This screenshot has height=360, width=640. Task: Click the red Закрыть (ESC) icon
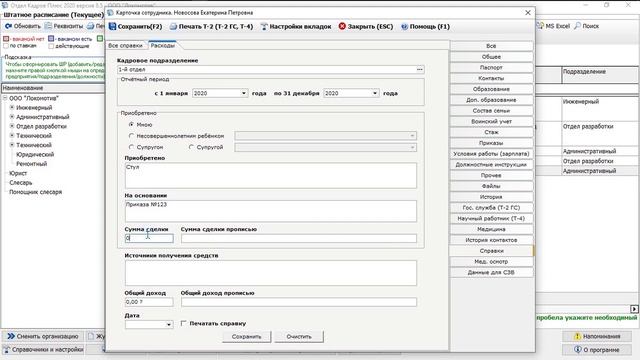[x=342, y=26]
